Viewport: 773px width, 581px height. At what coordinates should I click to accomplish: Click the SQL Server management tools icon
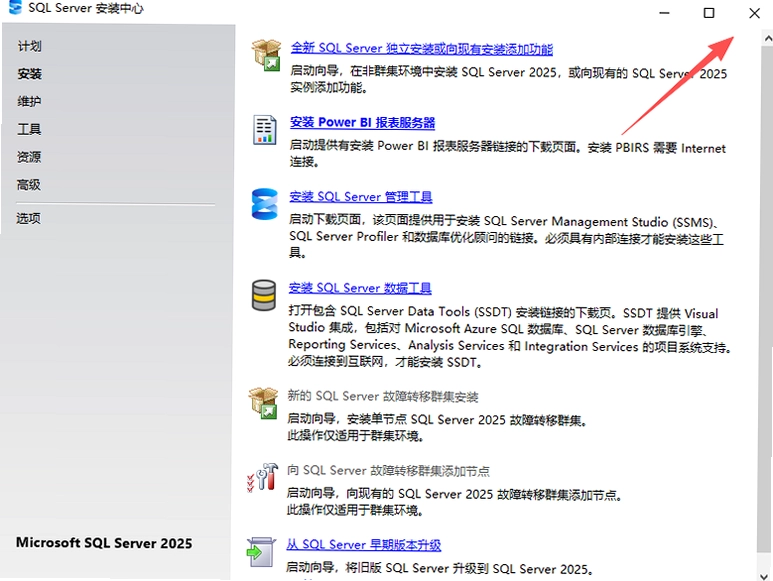coord(265,204)
